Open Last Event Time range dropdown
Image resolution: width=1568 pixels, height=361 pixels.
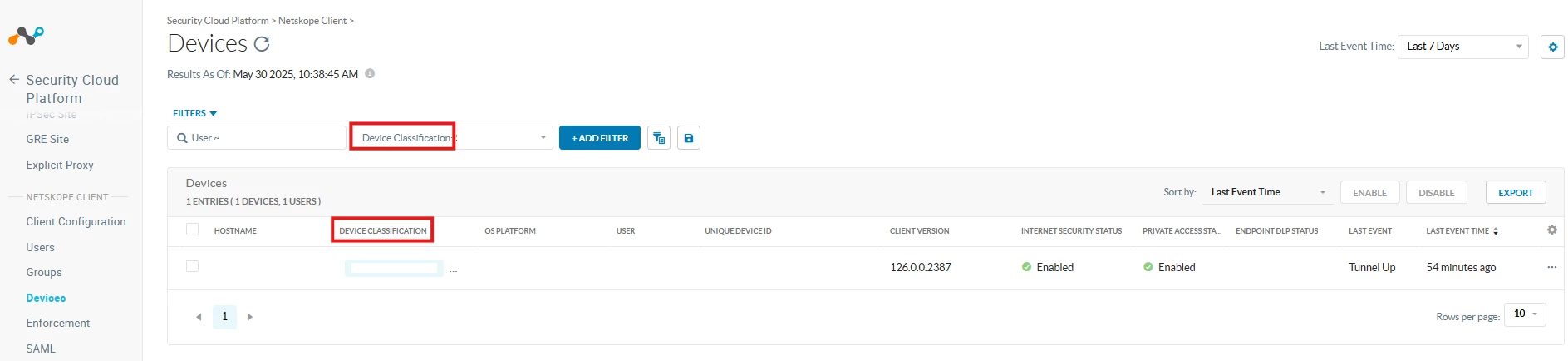click(x=1463, y=47)
